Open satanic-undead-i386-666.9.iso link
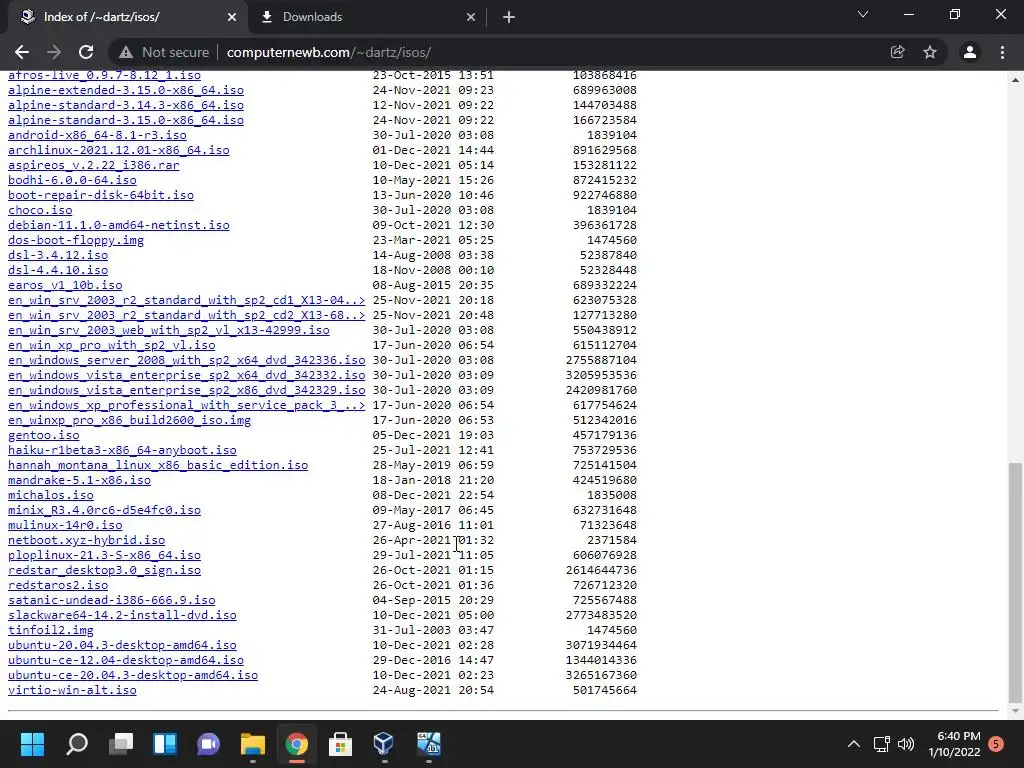Screen dimensions: 1024x768 click(x=112, y=601)
